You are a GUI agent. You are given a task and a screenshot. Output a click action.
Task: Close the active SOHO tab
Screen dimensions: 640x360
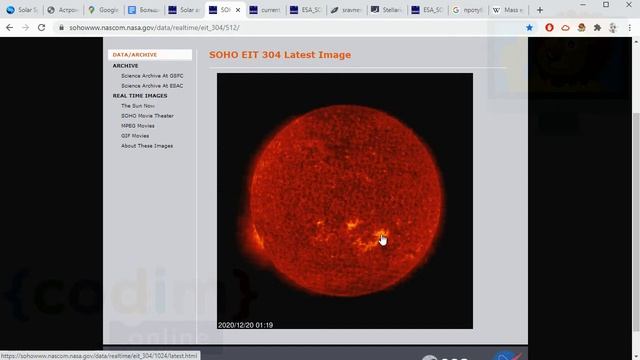click(x=238, y=10)
